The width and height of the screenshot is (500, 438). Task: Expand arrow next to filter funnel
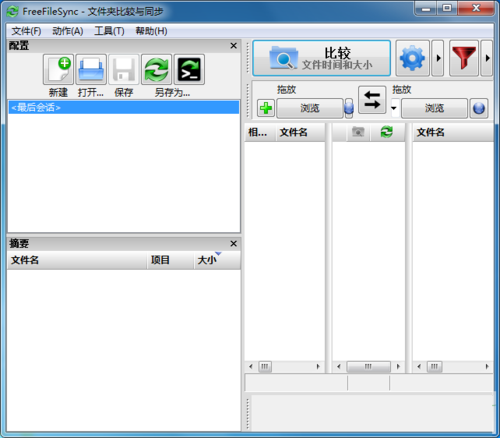[487, 58]
